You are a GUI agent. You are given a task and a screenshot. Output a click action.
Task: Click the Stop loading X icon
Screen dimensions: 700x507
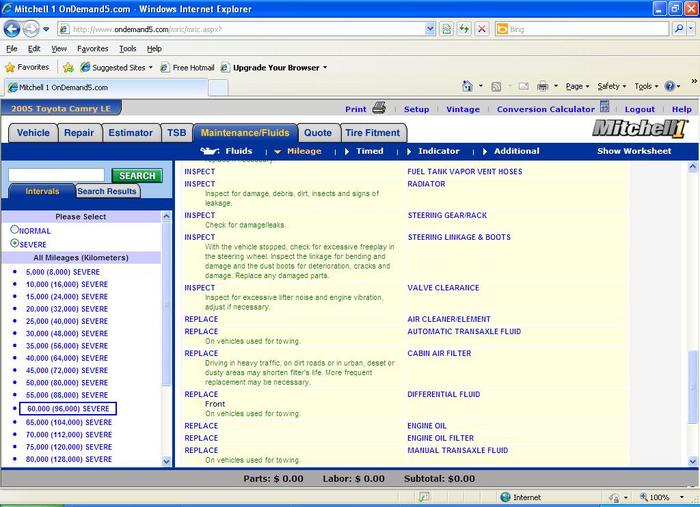(x=483, y=29)
